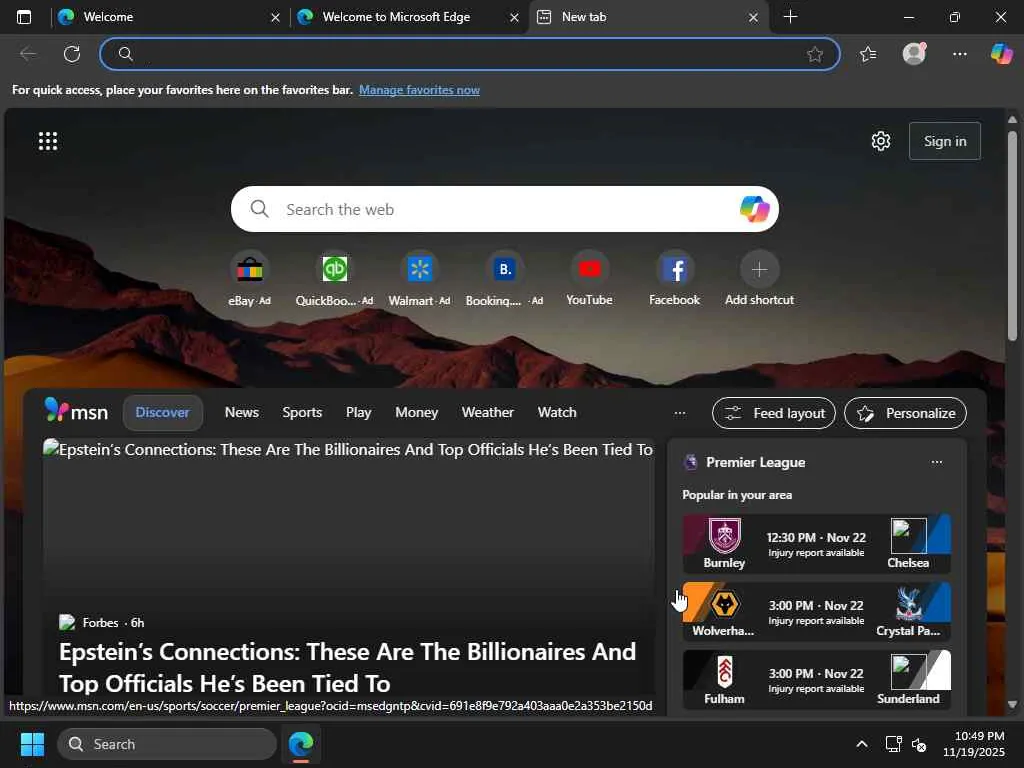This screenshot has height=768, width=1024.
Task: Click the Feed layout button
Action: (774, 413)
